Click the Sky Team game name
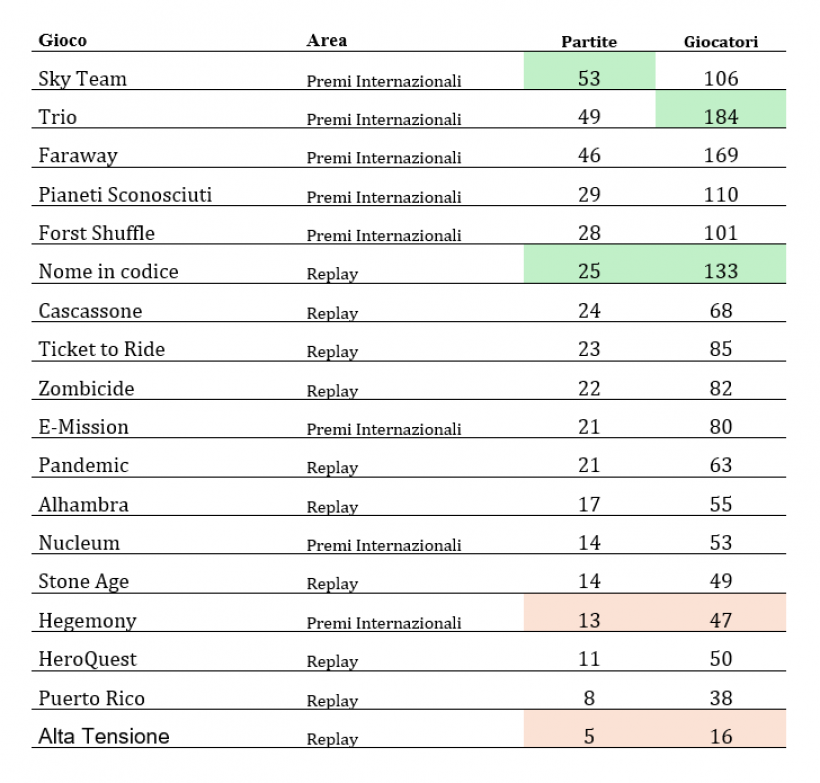Screen dimensions: 820x783 (83, 79)
